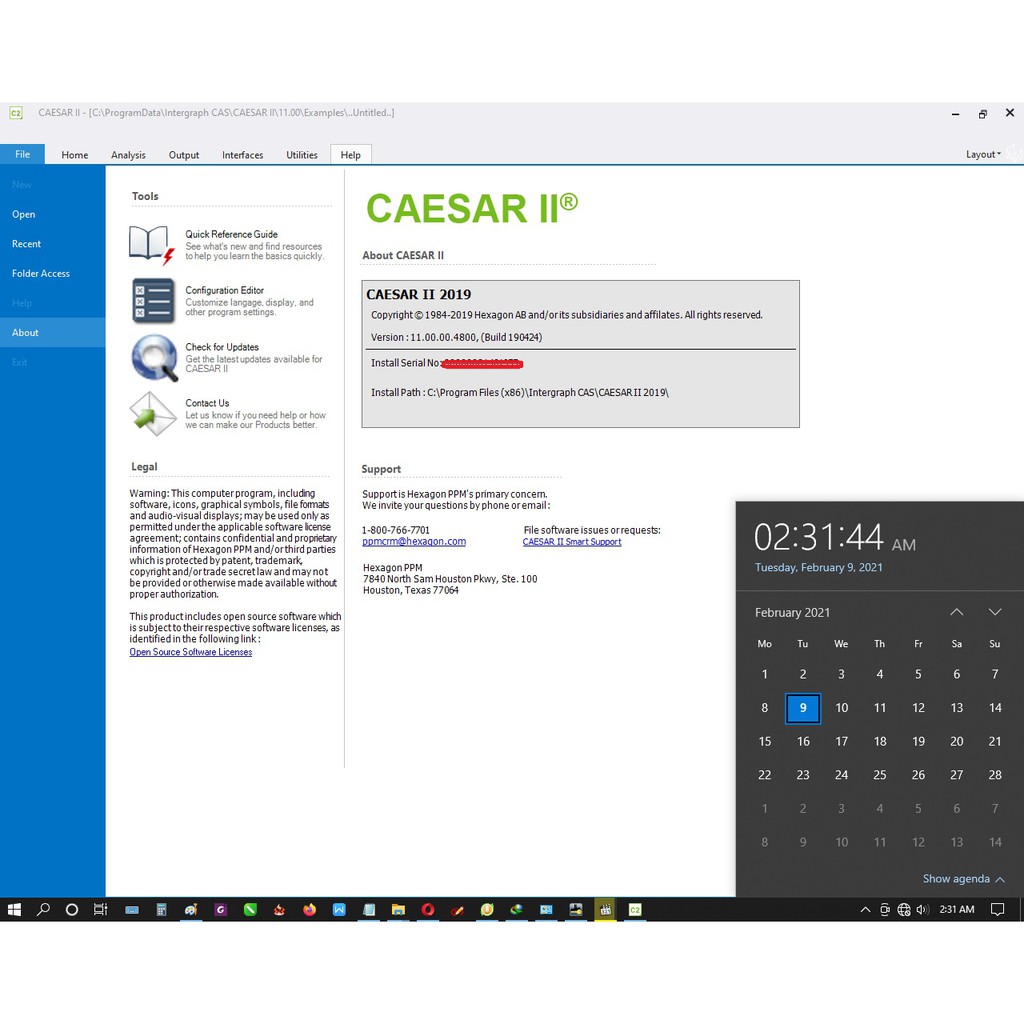Click the network globe tray icon
The image size is (1024, 1024).
904,909
